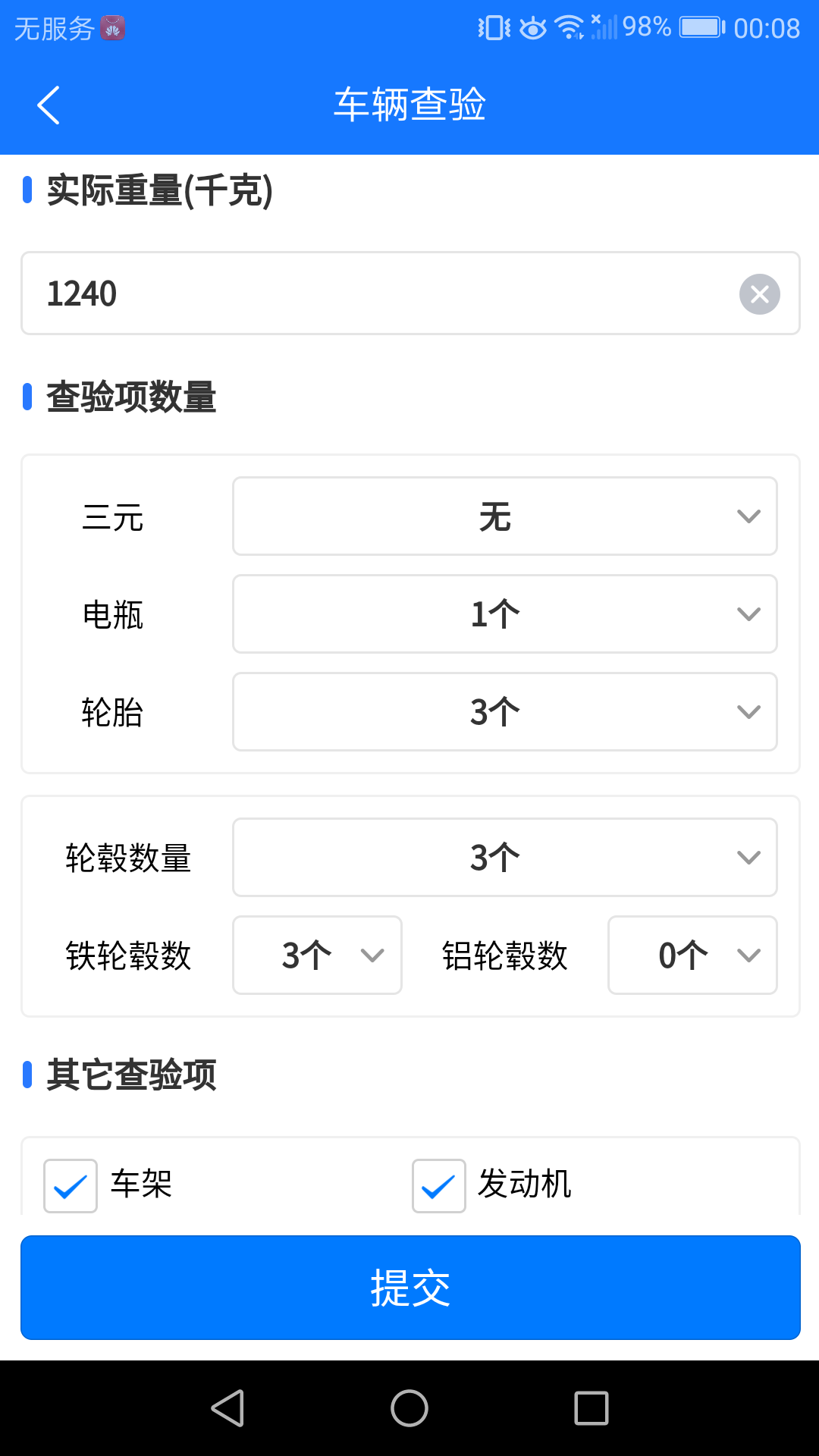Viewport: 819px width, 1456px height.
Task: Tap the back arrow in header
Action: [x=49, y=105]
